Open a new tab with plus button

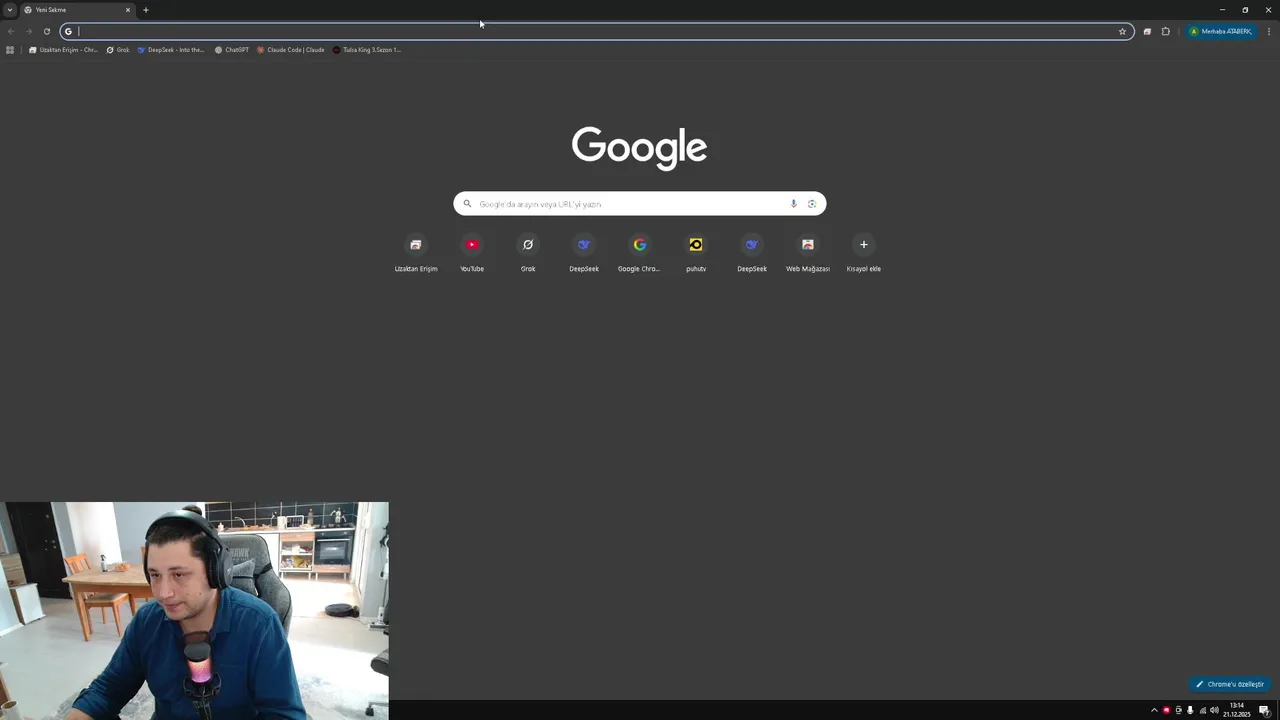146,10
